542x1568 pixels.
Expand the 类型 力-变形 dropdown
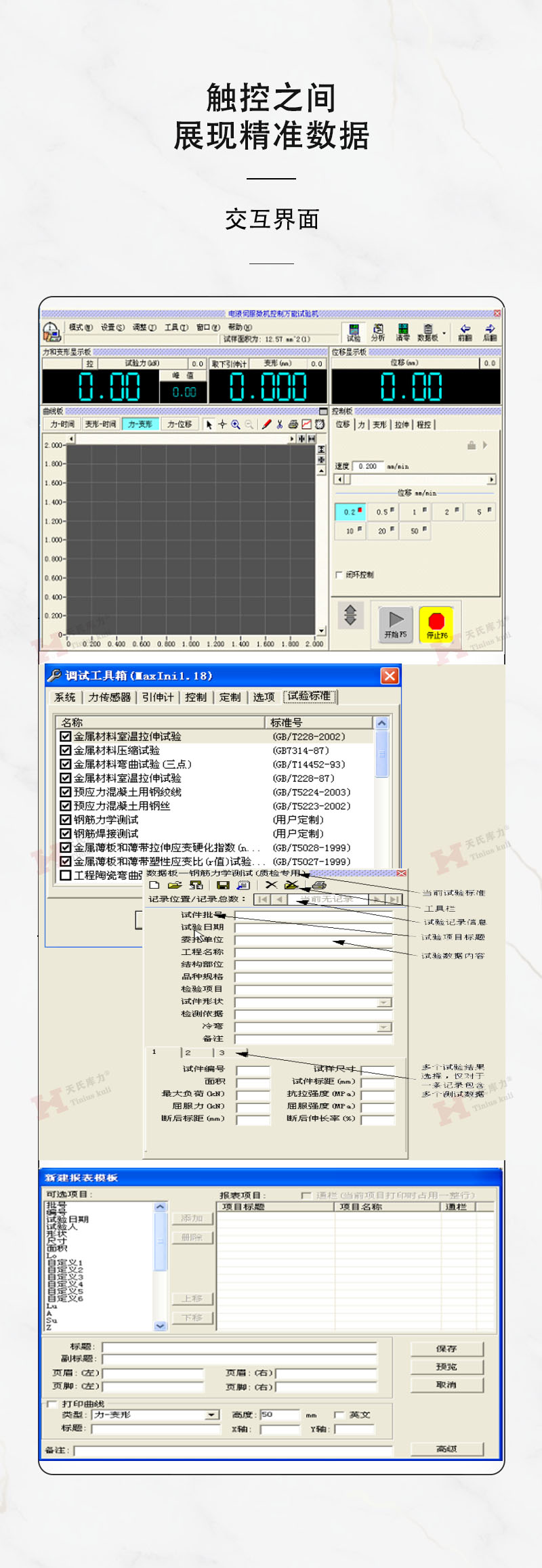pos(212,1415)
